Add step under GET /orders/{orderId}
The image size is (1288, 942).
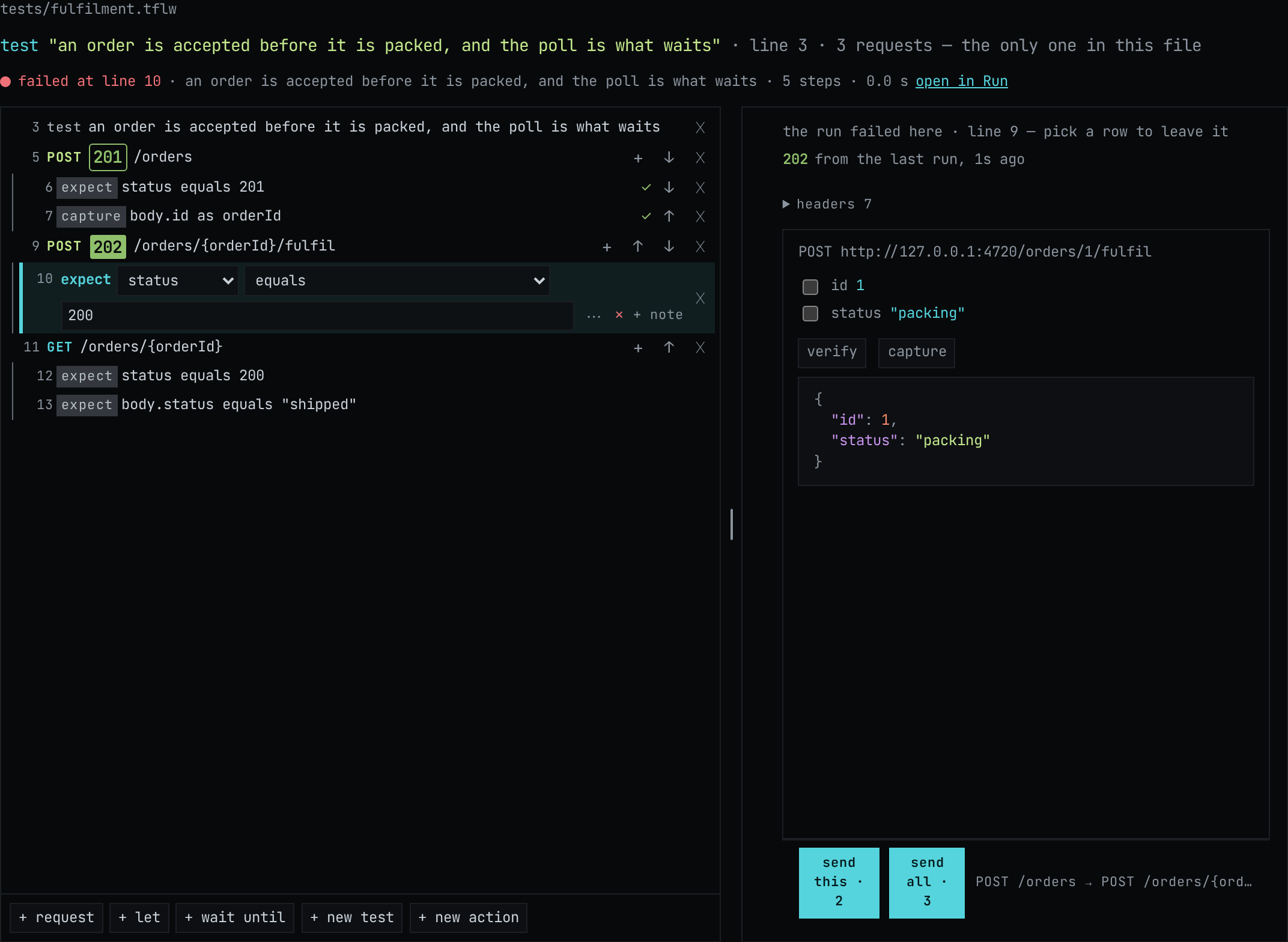638,348
